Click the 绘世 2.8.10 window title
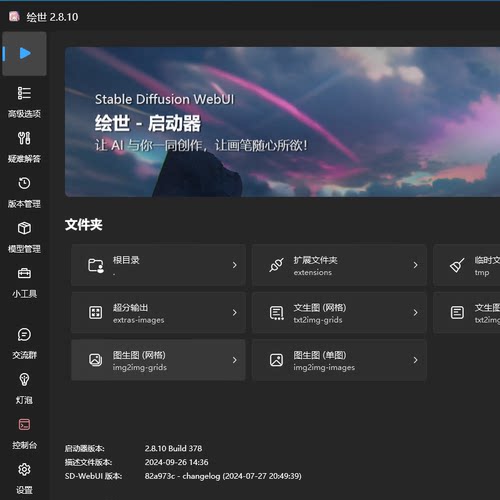 [x=52, y=17]
